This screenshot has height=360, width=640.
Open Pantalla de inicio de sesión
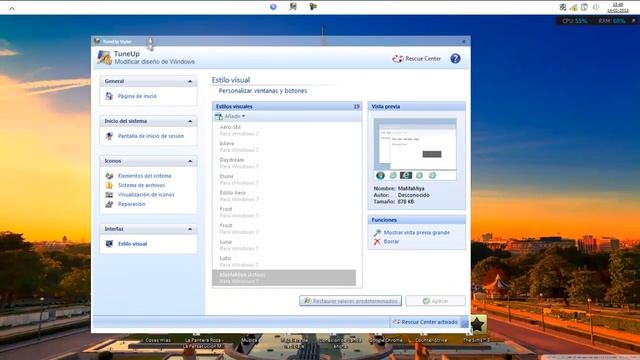tap(151, 136)
